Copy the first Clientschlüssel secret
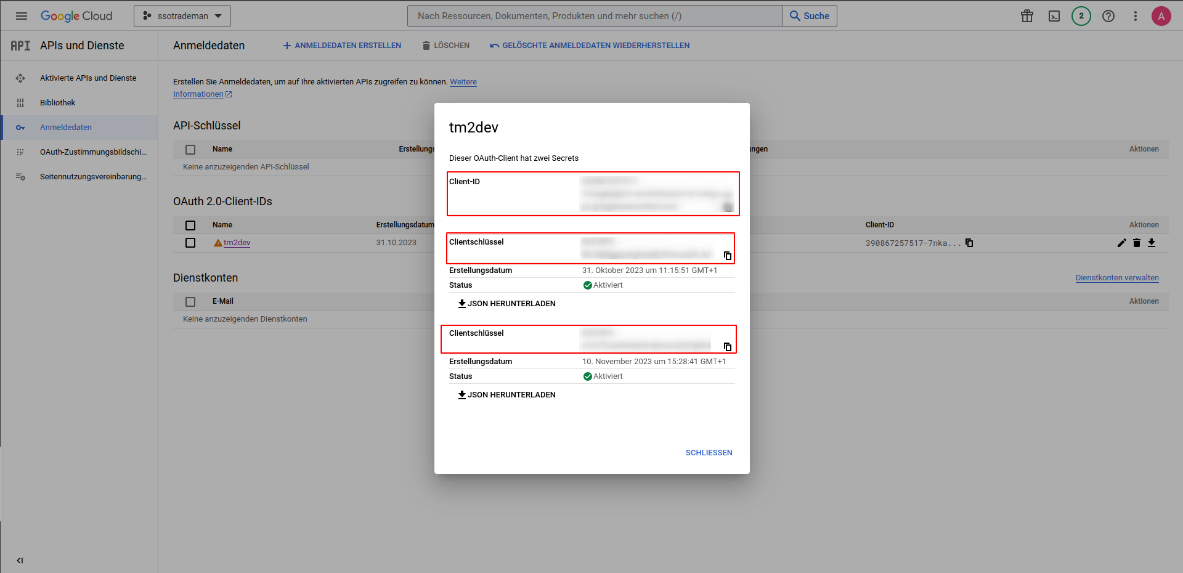 point(728,256)
